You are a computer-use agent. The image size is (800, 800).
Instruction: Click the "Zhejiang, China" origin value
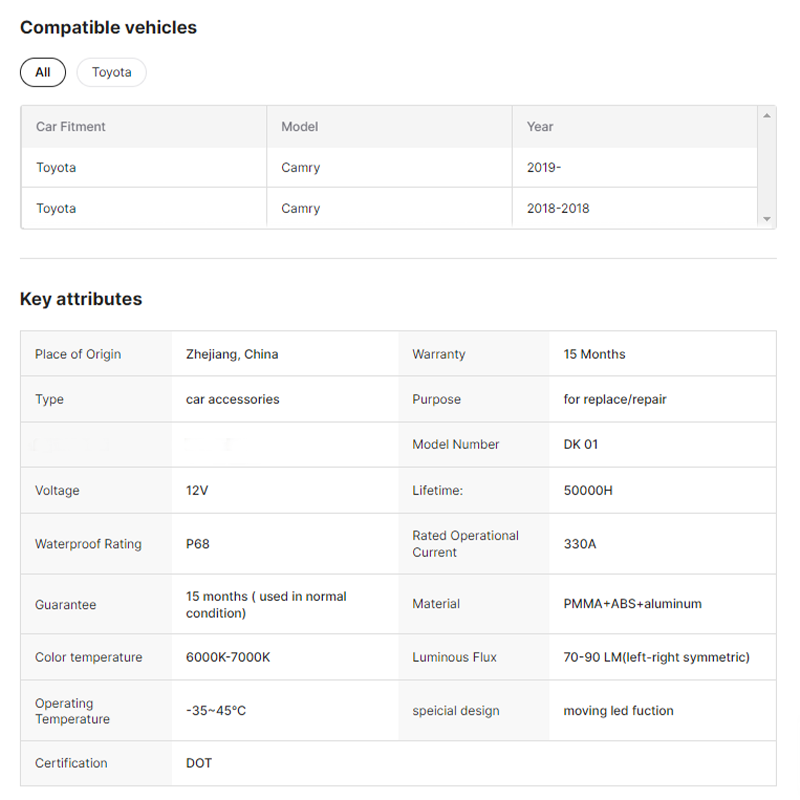click(232, 354)
